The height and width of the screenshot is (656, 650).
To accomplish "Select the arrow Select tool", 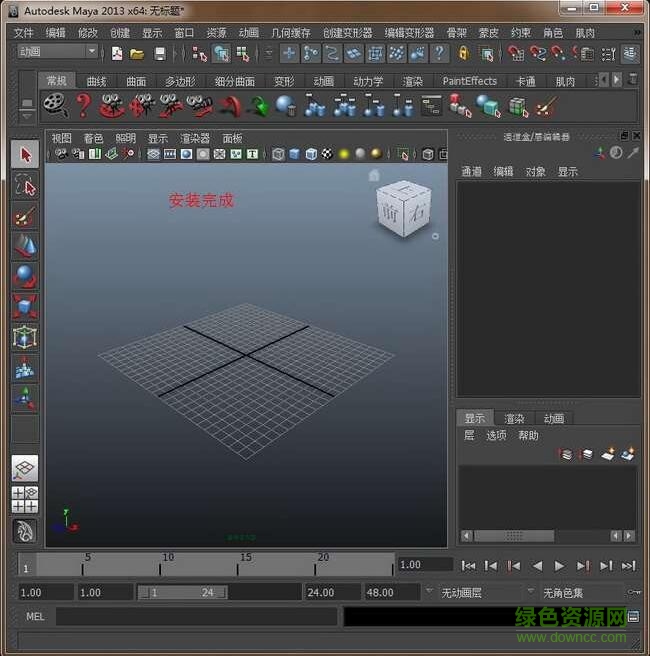I will 25,154.
